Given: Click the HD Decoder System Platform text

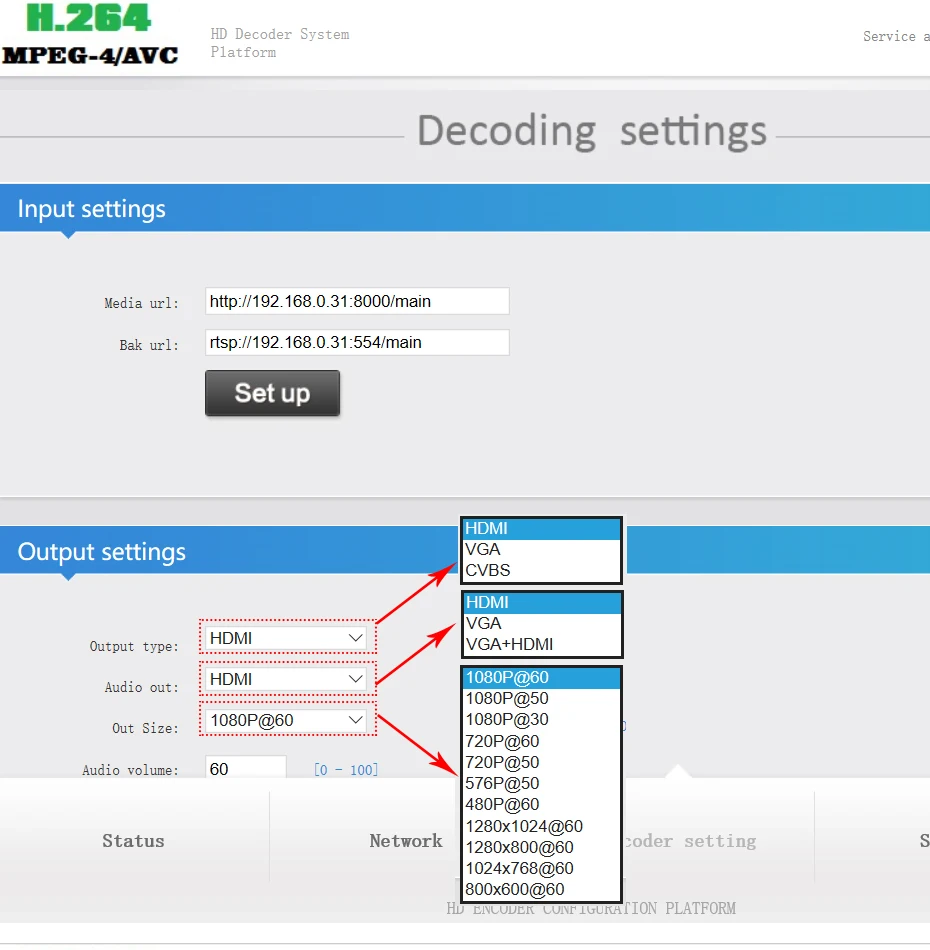Looking at the screenshot, I should coord(279,43).
